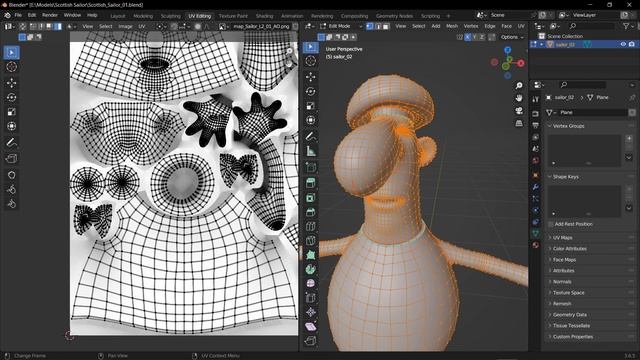Screen dimensions: 640x360
Task: Select the Rip Region tool in the UV editor
Action: pyautogui.click(x=11, y=158)
